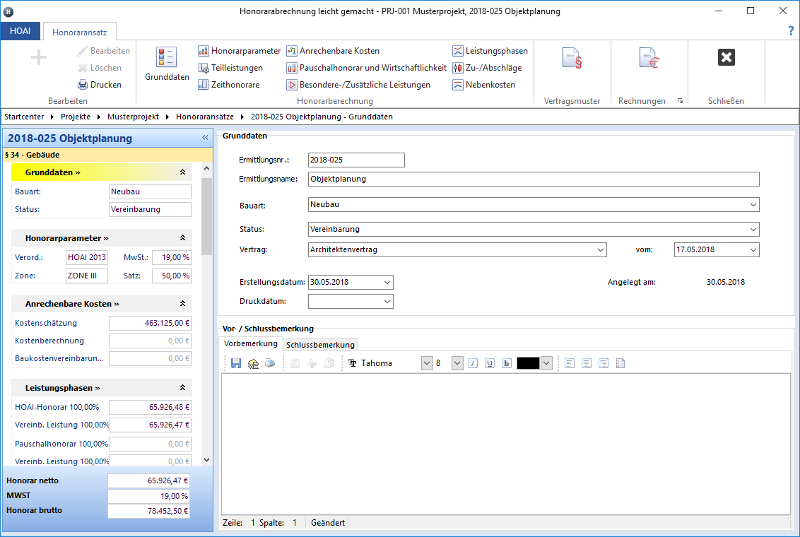The width and height of the screenshot is (800, 537).
Task: Toggle bold formatting in remark editor
Action: (x=506, y=363)
